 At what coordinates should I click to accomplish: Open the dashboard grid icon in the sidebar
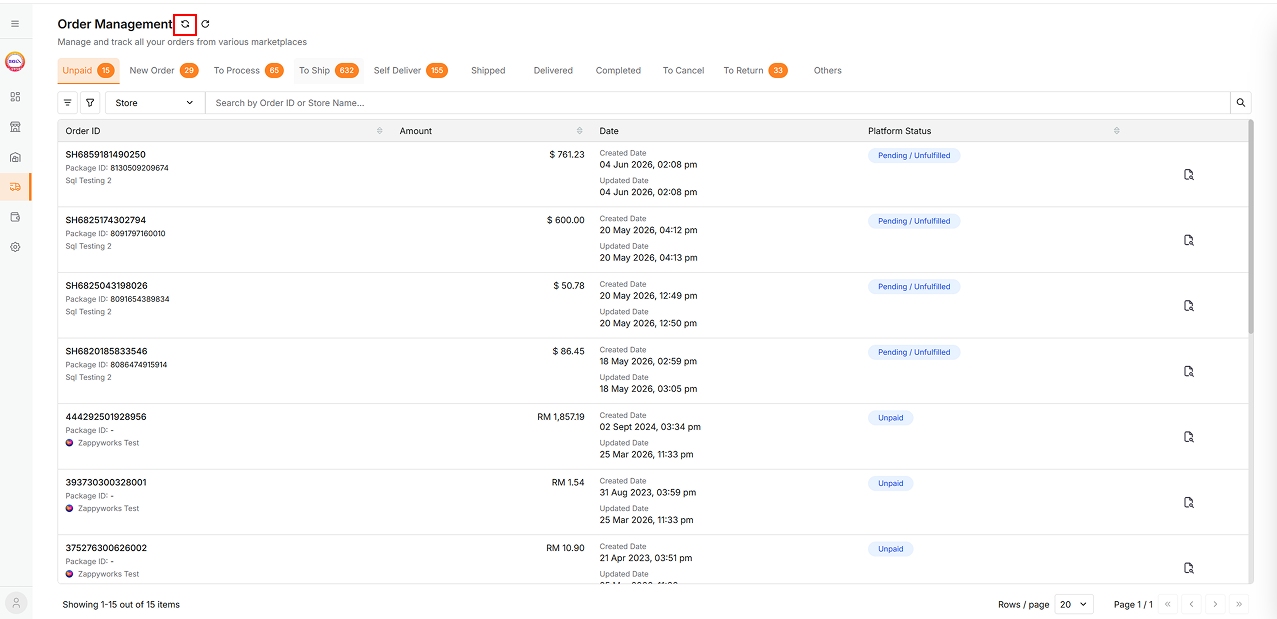point(15,97)
